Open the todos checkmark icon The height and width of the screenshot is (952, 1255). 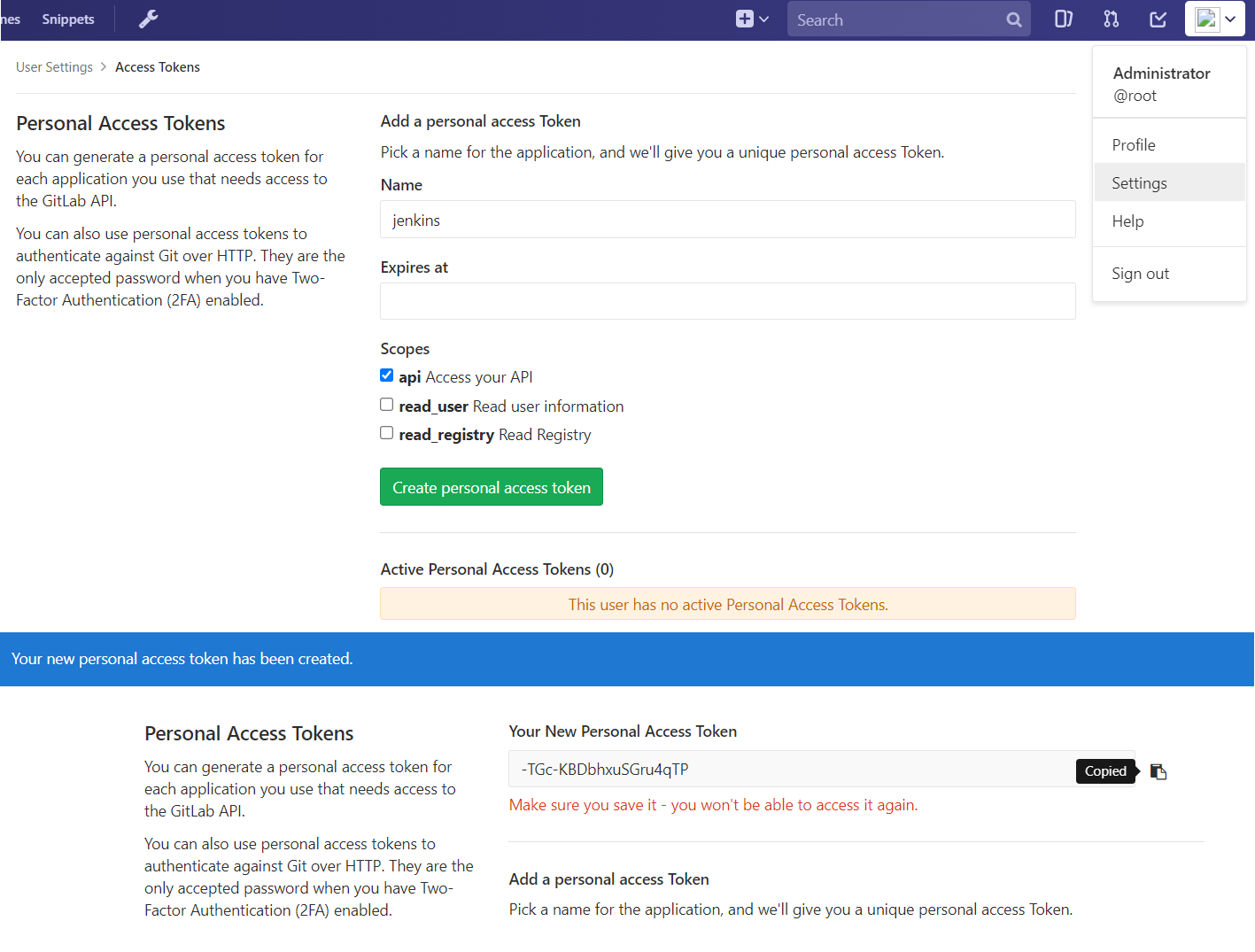tap(1158, 19)
